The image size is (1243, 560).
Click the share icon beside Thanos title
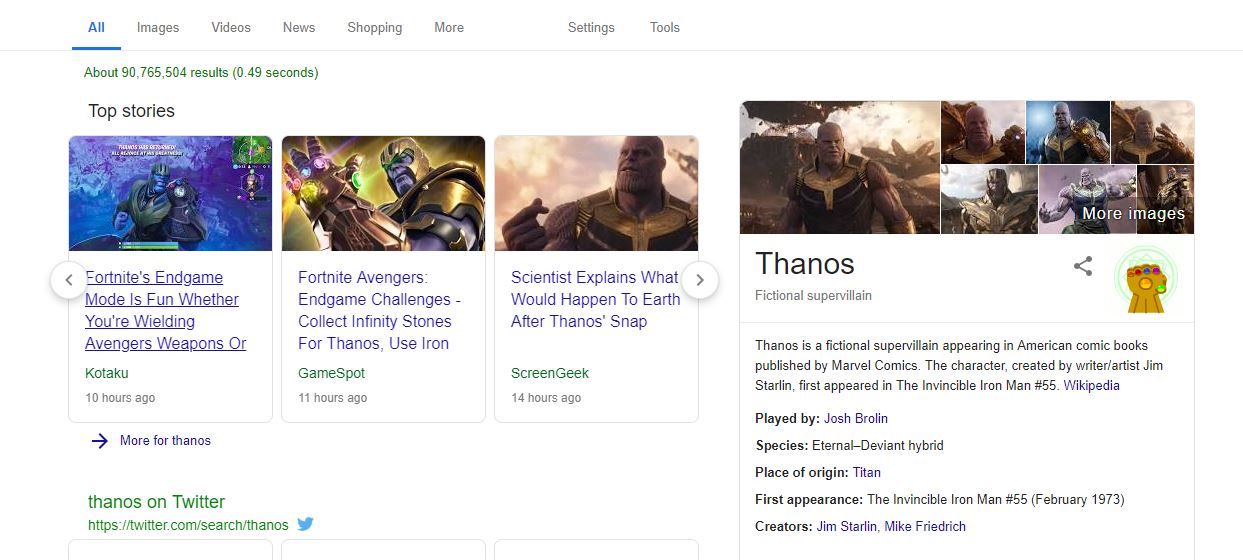(1083, 266)
